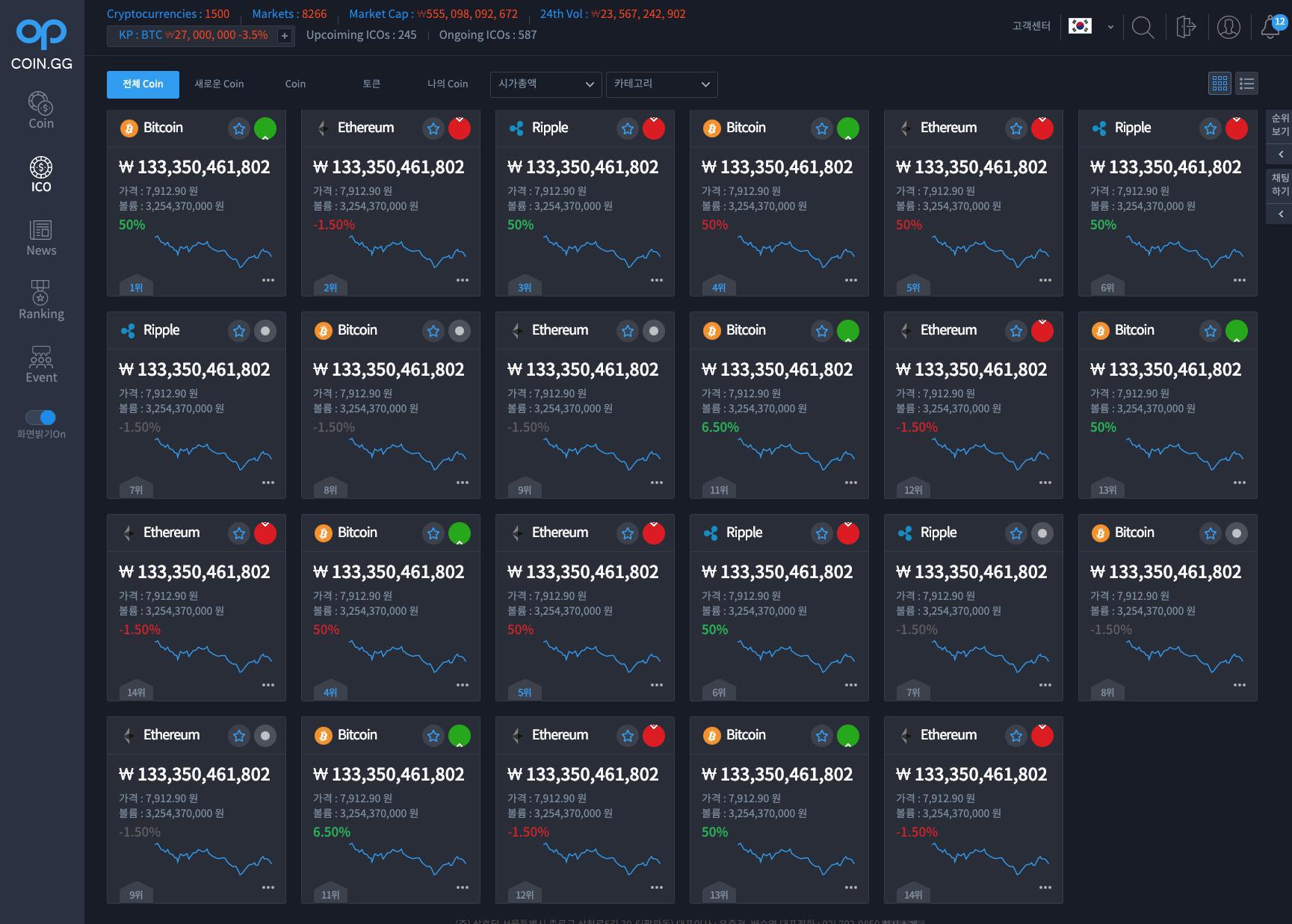The image size is (1292, 924).
Task: Open the search magnifier icon
Action: (x=1143, y=27)
